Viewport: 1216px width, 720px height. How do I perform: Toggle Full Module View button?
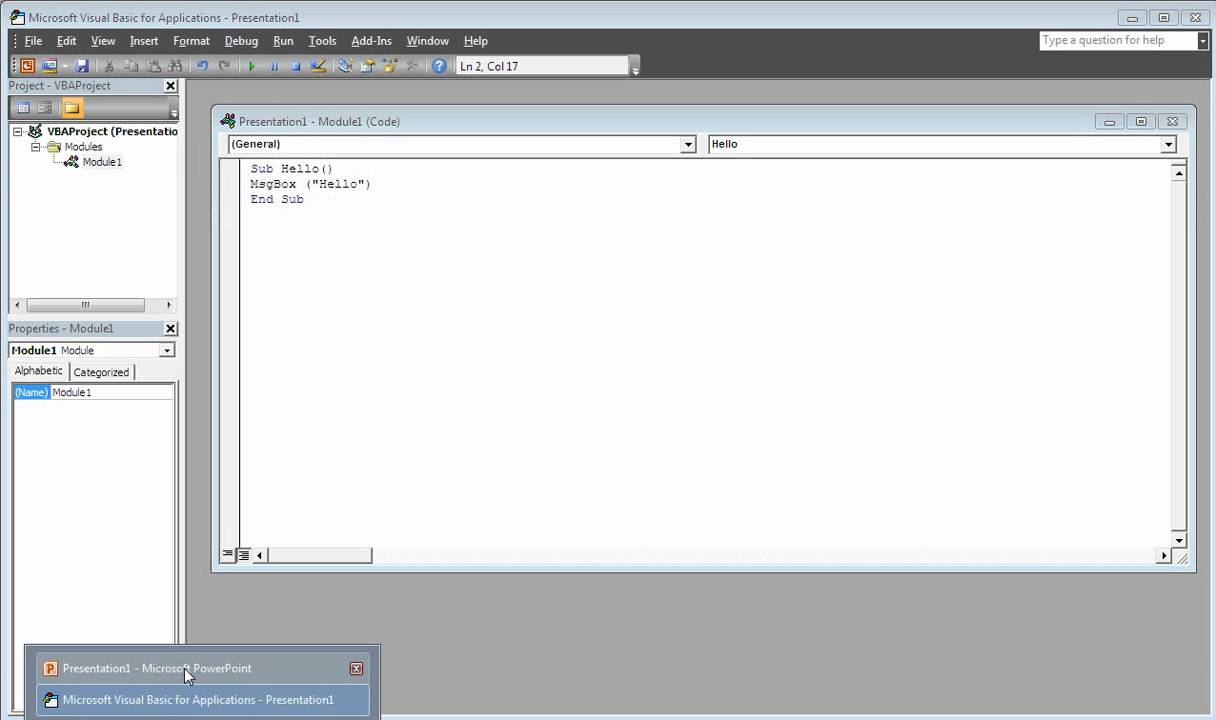(243, 555)
